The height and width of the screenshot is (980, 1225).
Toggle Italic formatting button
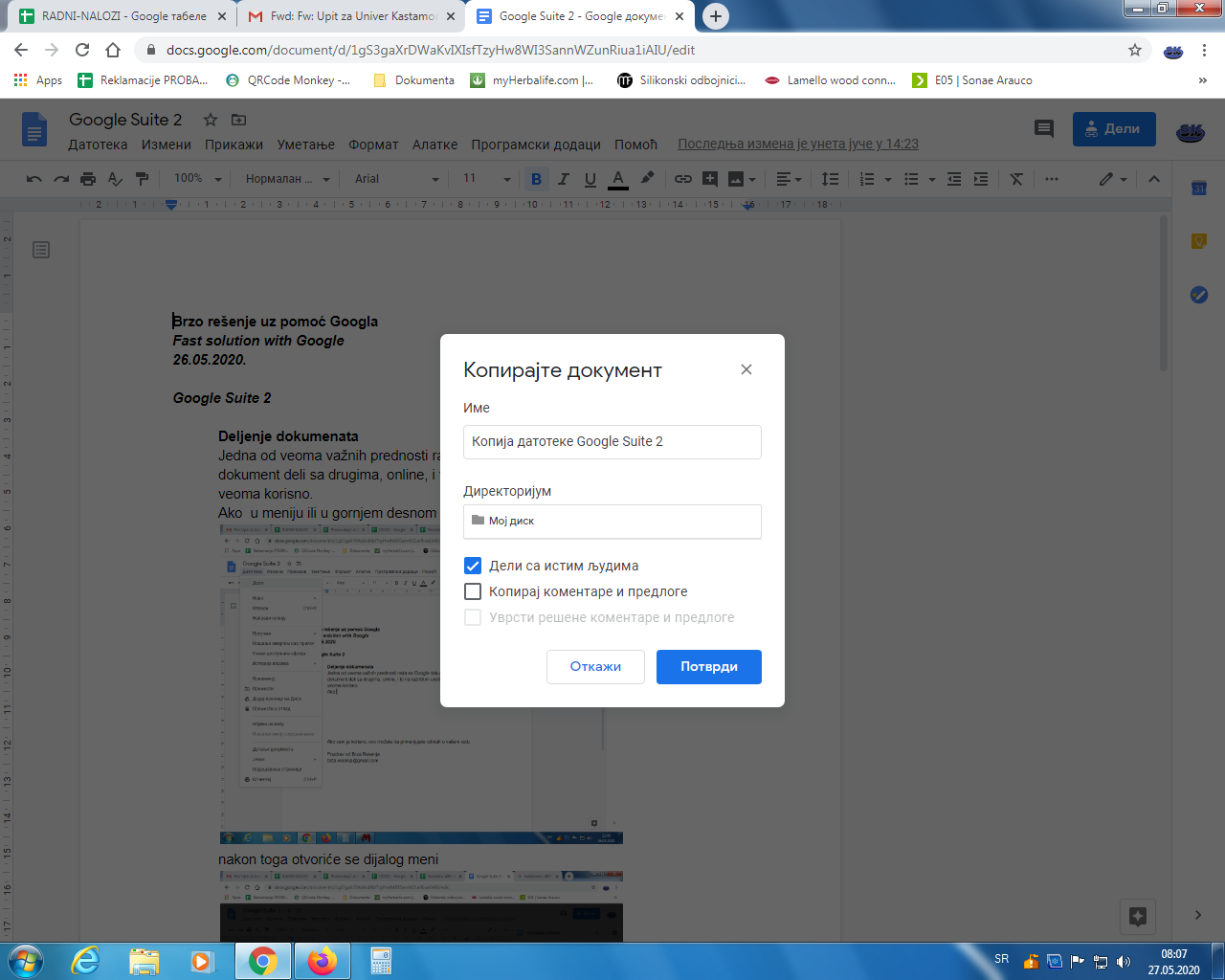coord(563,179)
